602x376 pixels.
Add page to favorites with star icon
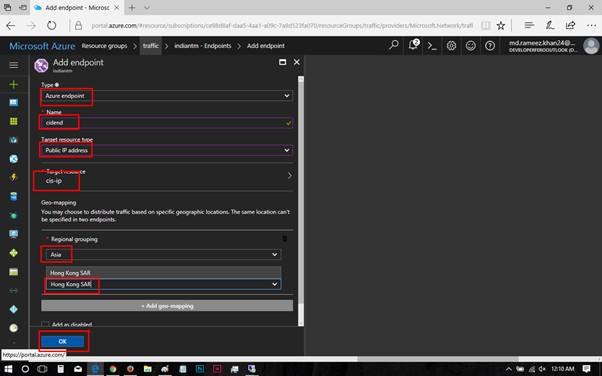click(x=501, y=25)
